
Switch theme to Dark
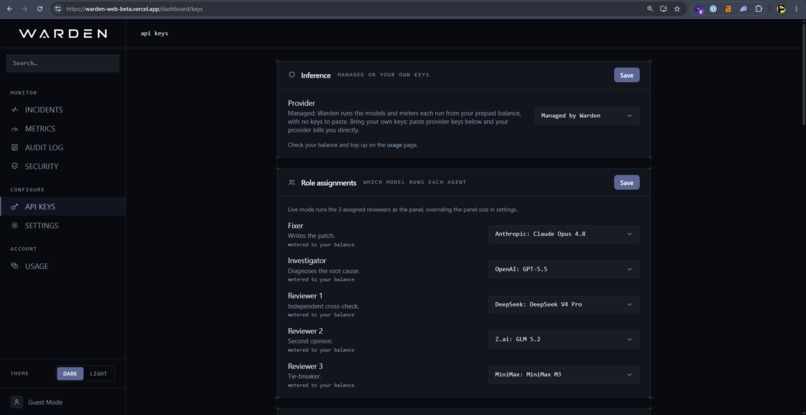click(x=70, y=374)
